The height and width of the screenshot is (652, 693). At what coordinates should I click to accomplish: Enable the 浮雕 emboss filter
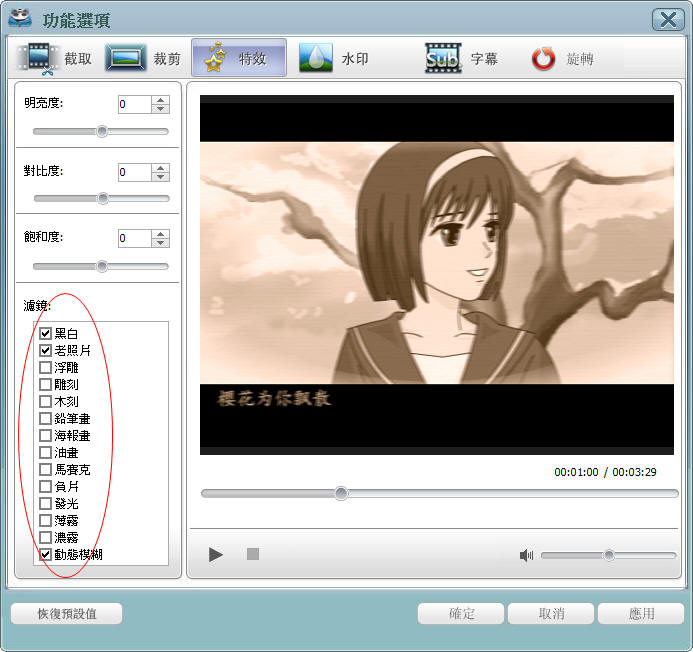click(x=45, y=368)
